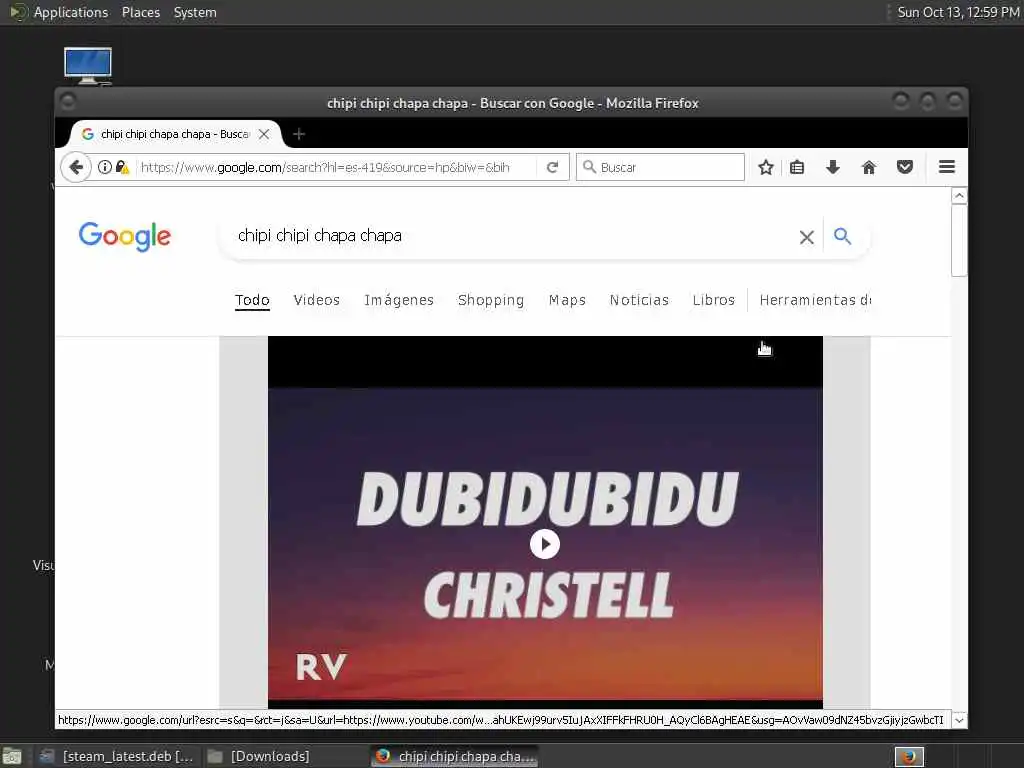Viewport: 1024px width, 768px height.
Task: Open the Noticias results tab
Action: (639, 300)
